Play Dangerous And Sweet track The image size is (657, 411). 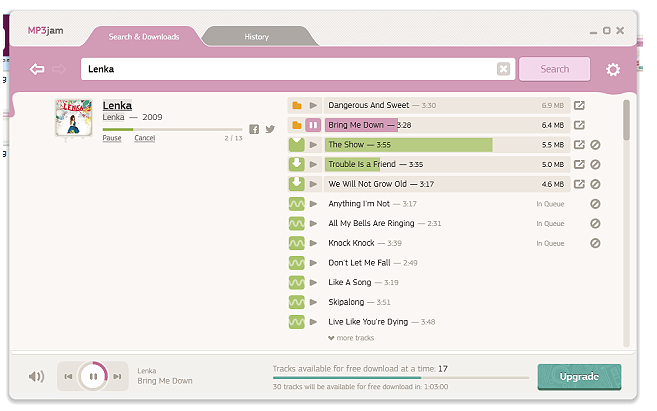click(x=313, y=105)
